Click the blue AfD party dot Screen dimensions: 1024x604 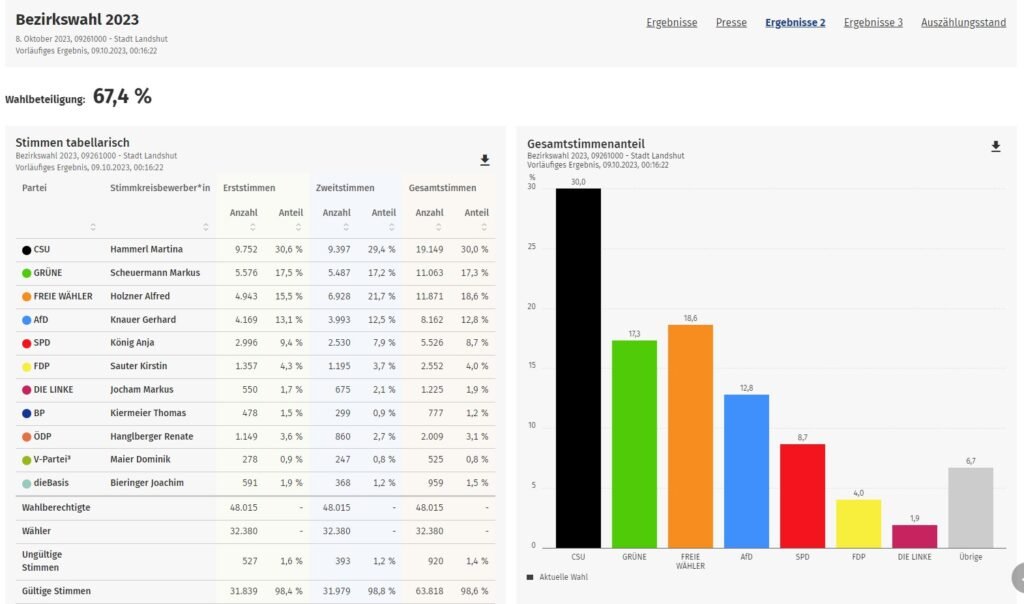coord(27,320)
